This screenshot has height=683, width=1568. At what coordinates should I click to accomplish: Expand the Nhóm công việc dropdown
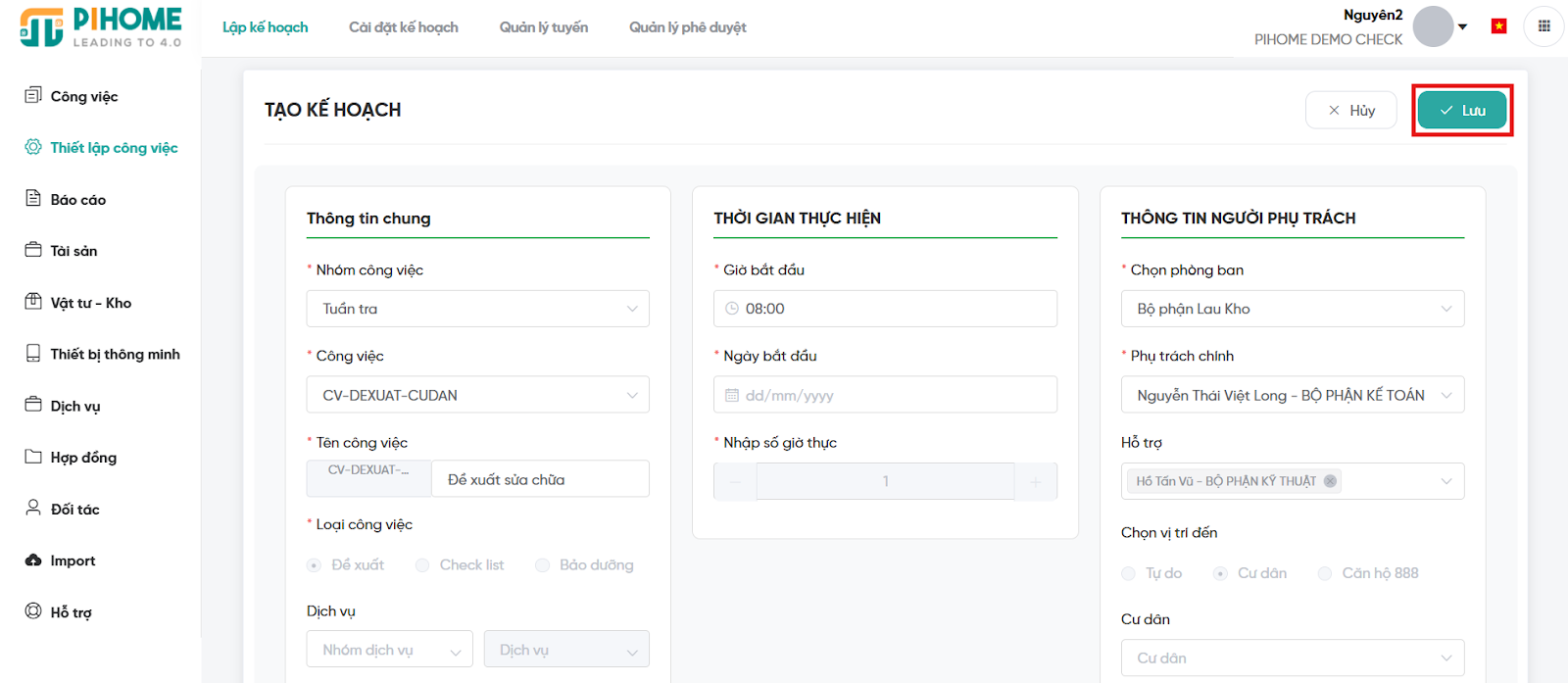pos(477,309)
